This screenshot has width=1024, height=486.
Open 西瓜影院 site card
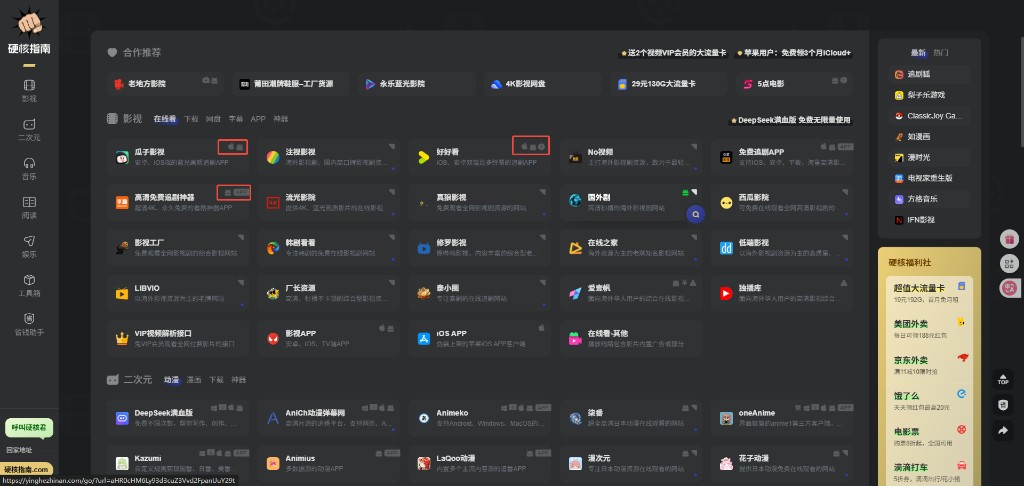[x=782, y=202]
